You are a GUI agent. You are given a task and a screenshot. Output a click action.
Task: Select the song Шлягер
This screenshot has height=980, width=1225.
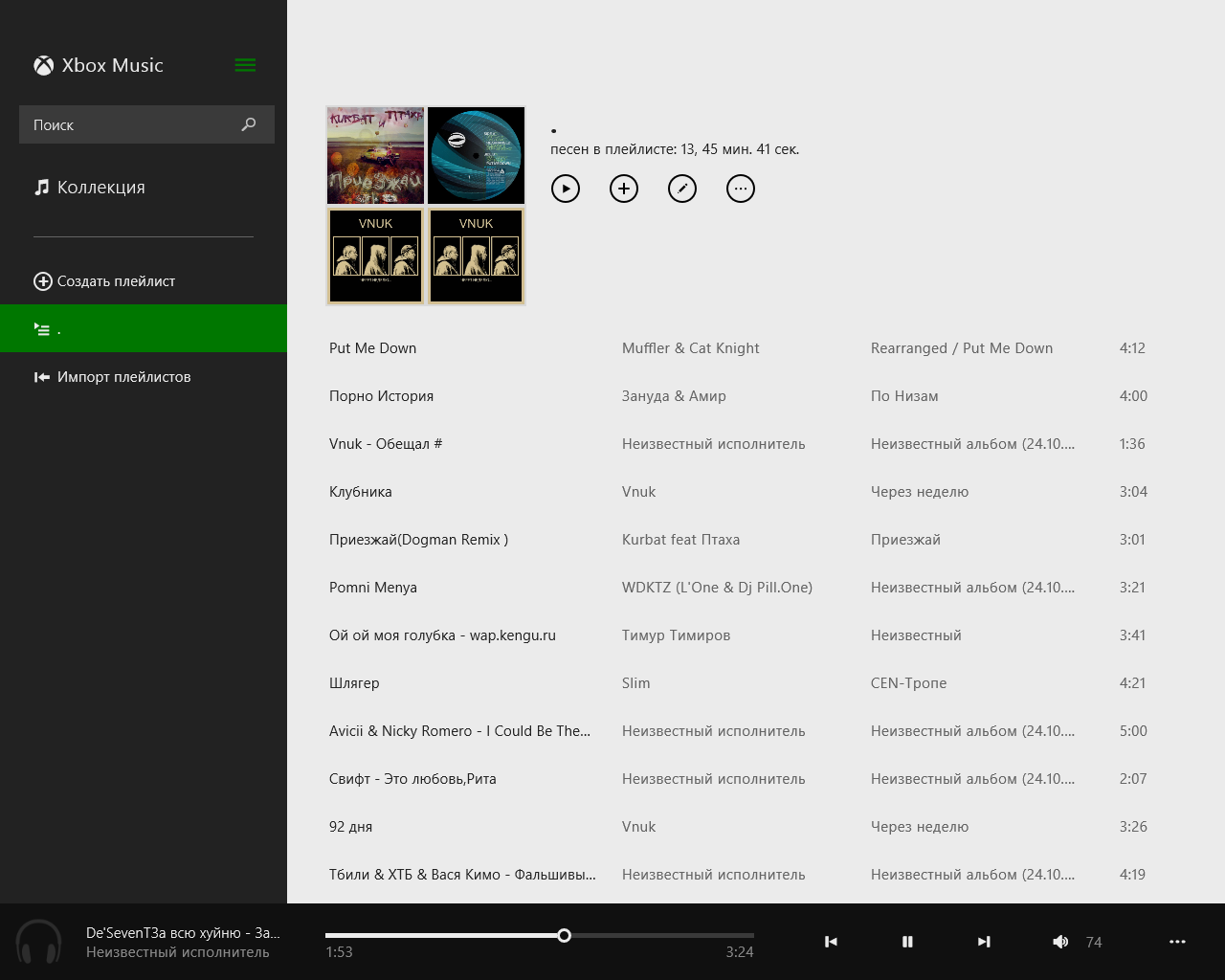tap(354, 683)
